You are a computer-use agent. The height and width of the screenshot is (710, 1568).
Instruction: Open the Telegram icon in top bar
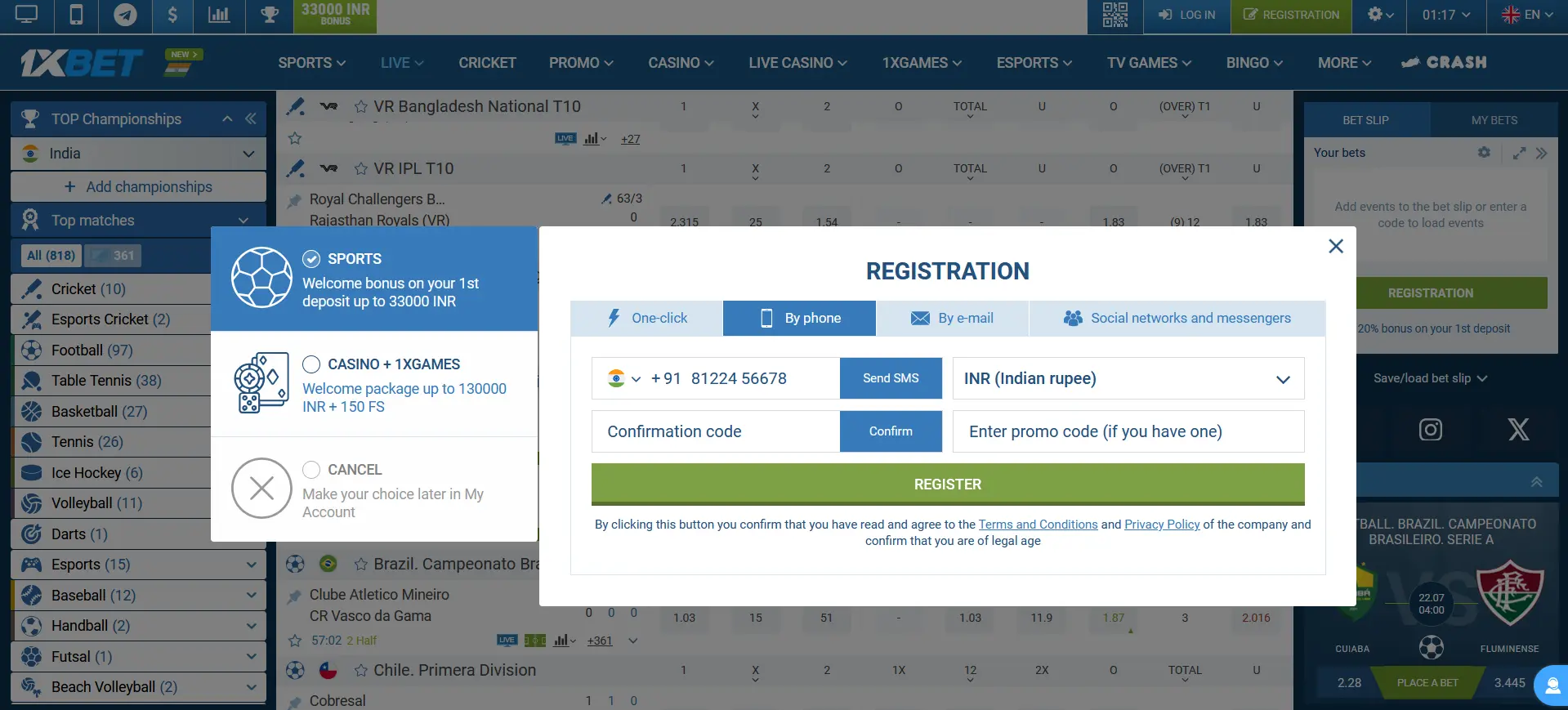click(x=125, y=15)
